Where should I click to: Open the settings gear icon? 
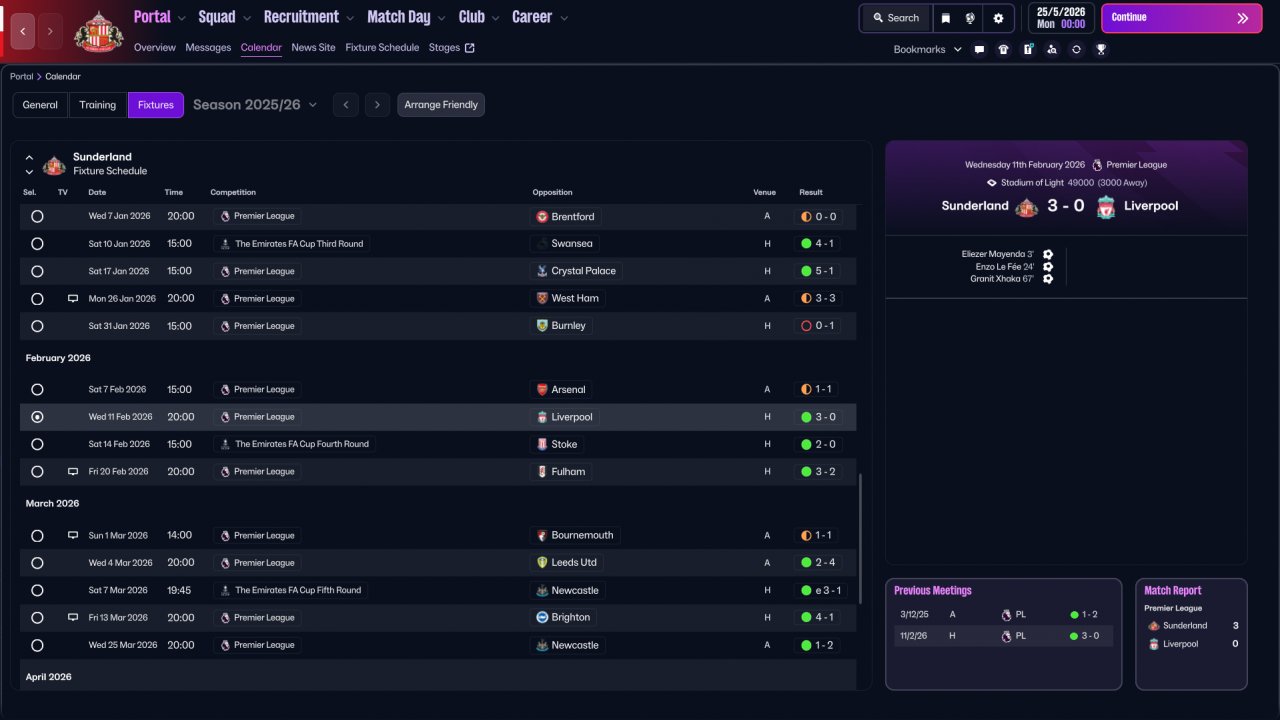998,18
